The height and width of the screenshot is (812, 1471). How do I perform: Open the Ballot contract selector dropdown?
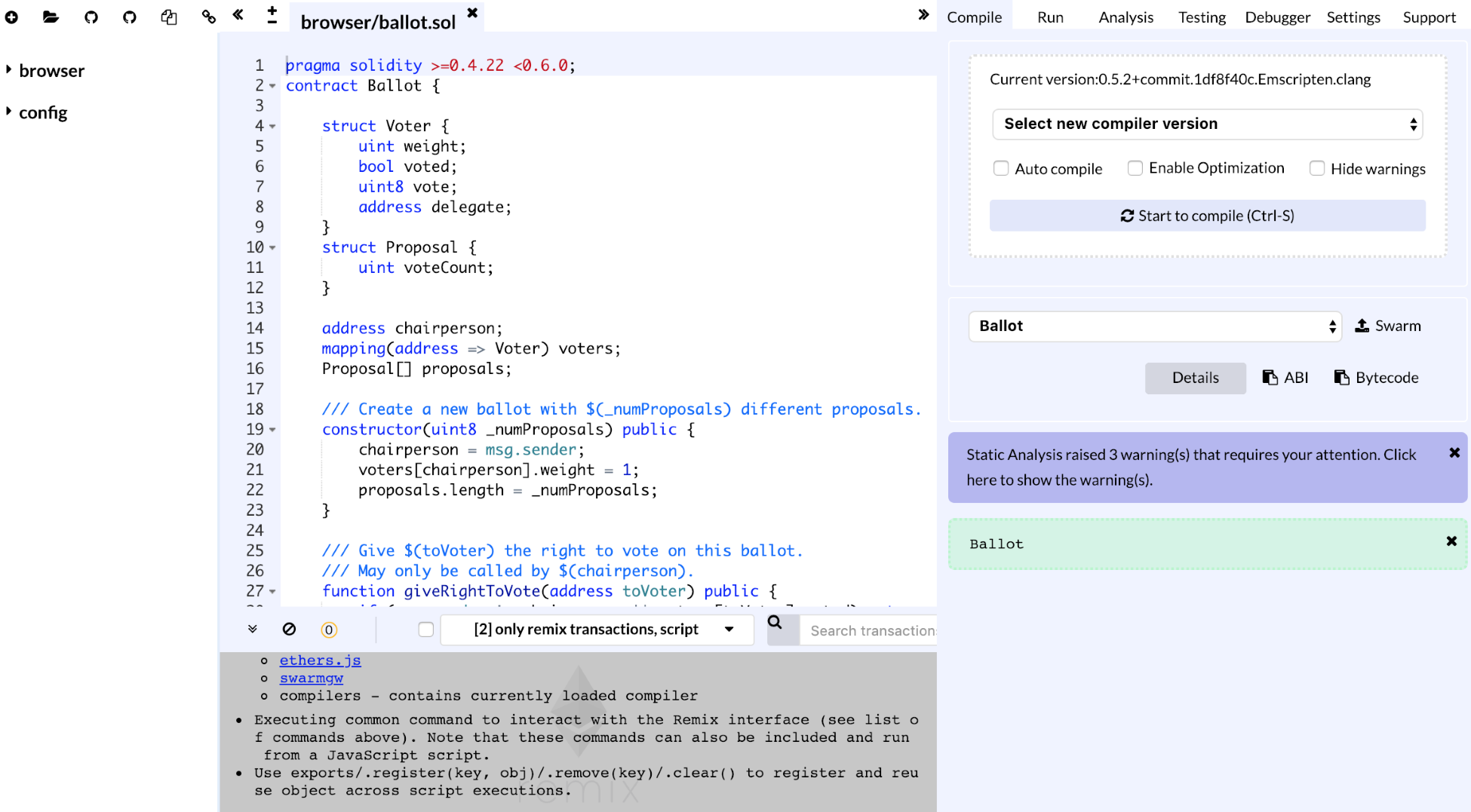tap(1155, 326)
